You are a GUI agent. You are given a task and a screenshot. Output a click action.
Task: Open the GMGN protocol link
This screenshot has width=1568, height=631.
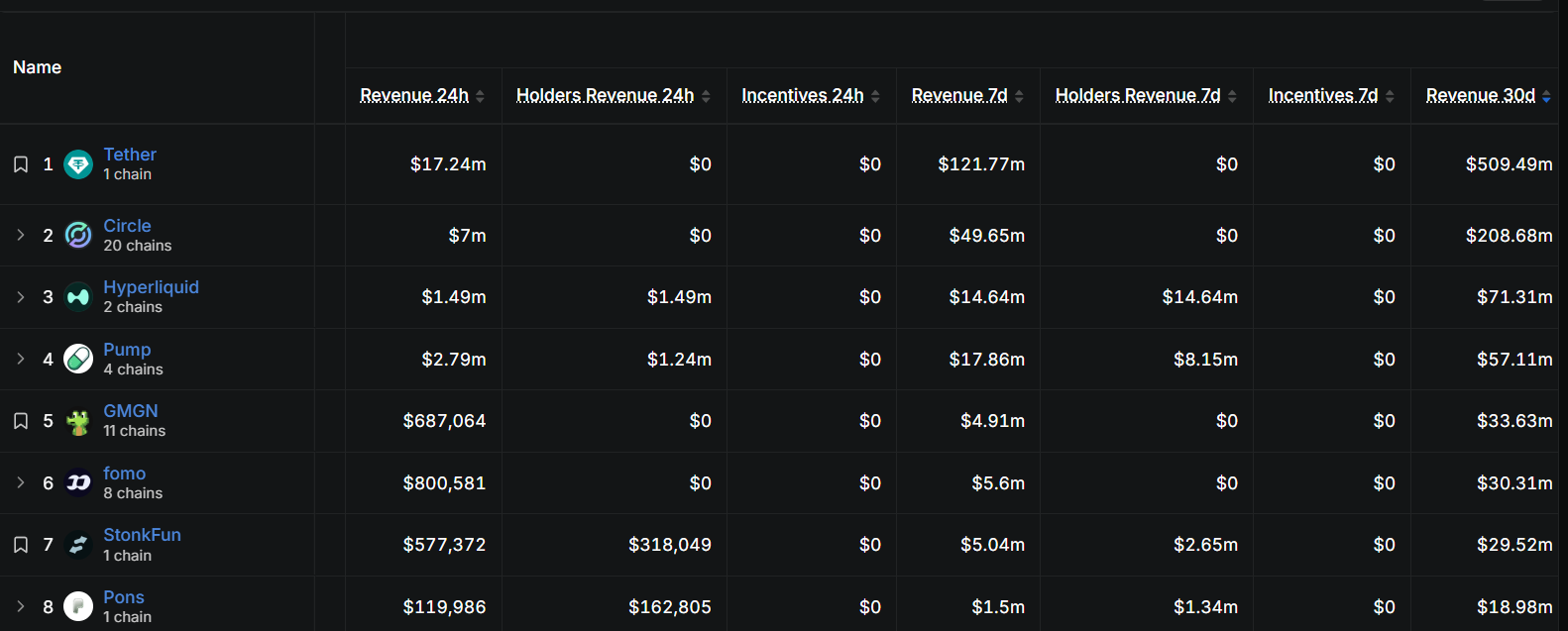pos(131,411)
